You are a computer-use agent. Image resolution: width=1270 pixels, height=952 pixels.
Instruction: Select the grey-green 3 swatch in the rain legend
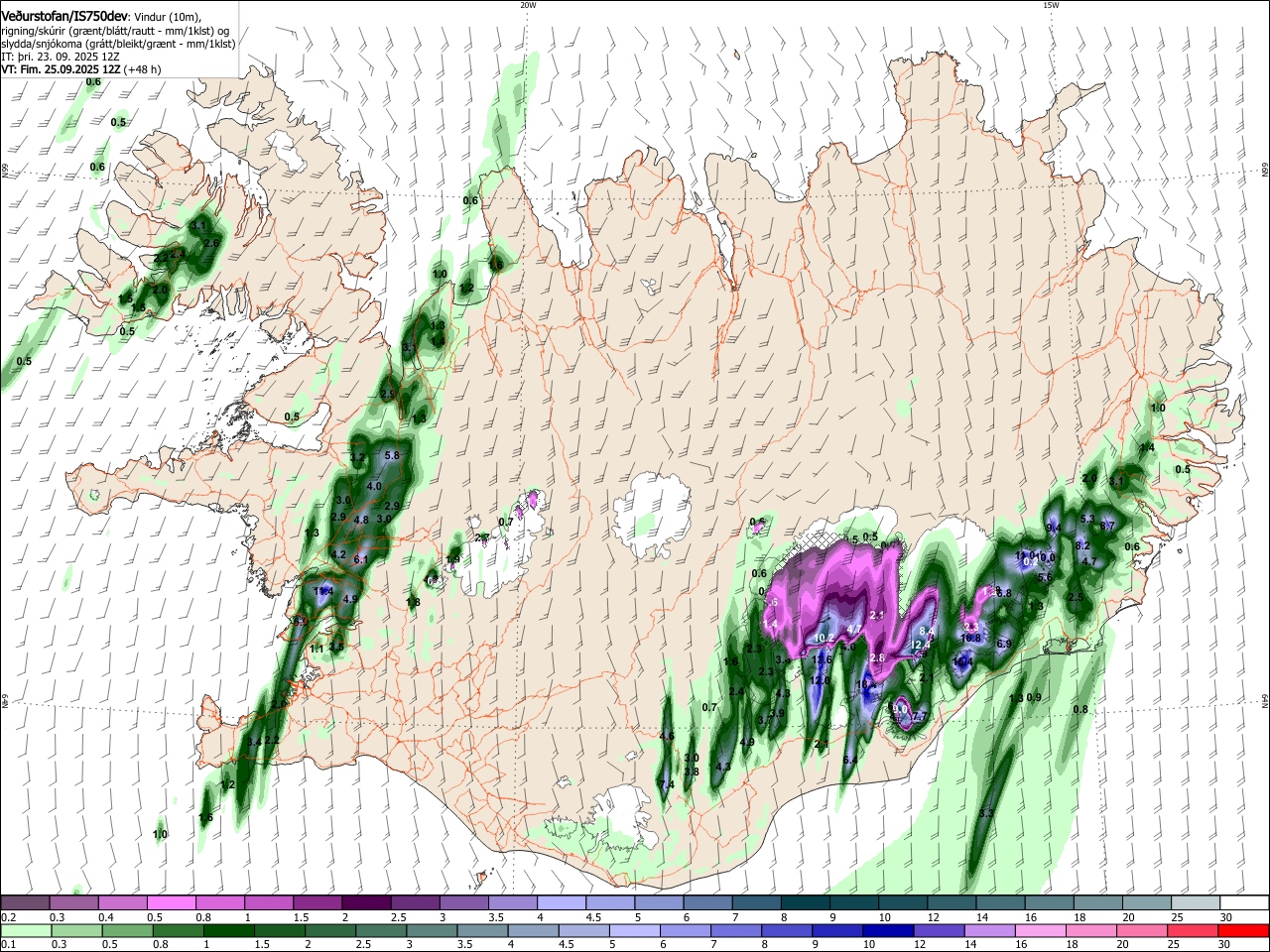(432, 930)
